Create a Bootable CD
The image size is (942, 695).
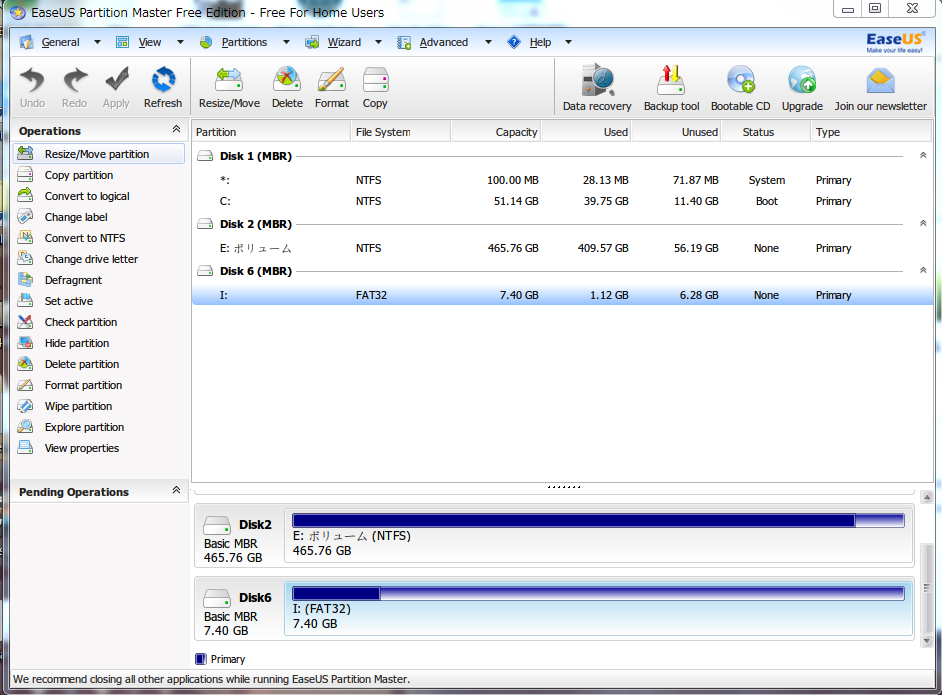[x=740, y=88]
